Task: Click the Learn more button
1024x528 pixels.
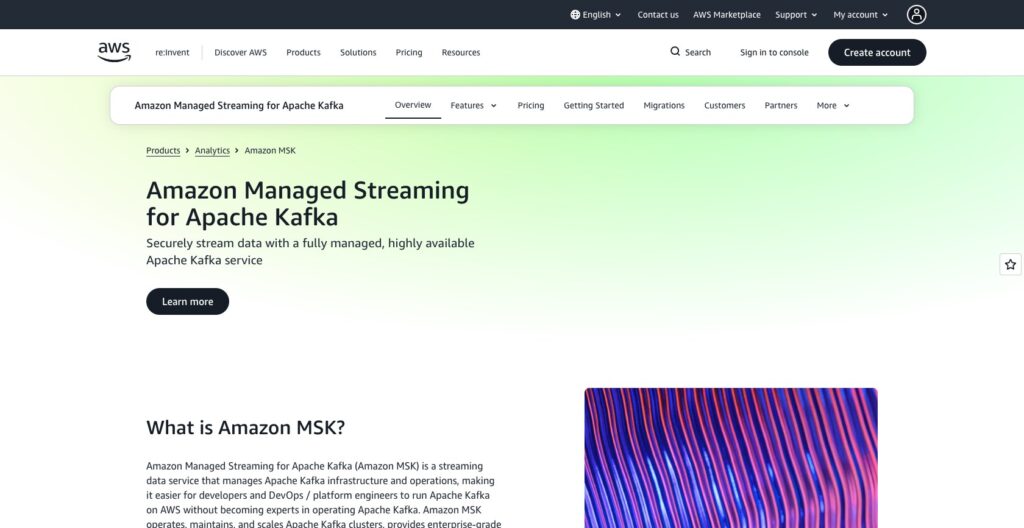Action: 187,301
